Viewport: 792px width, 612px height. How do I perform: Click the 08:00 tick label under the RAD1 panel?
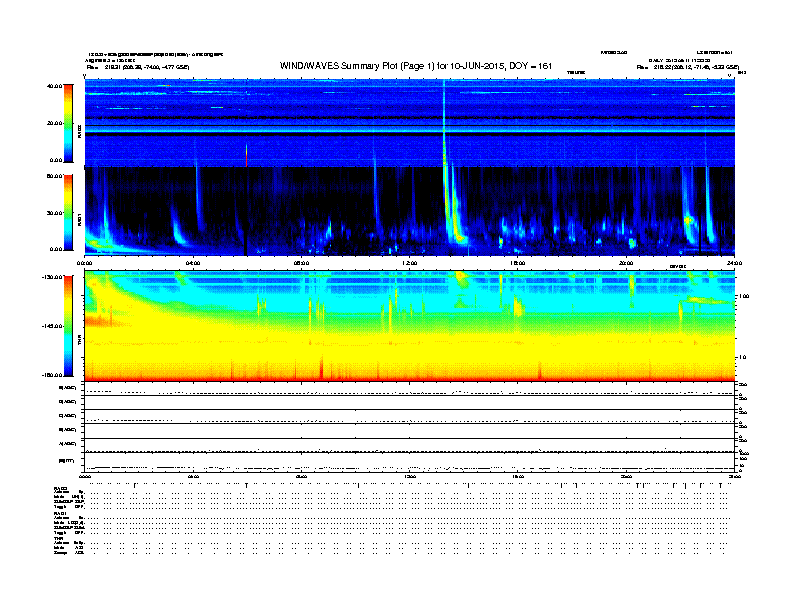pos(301,263)
